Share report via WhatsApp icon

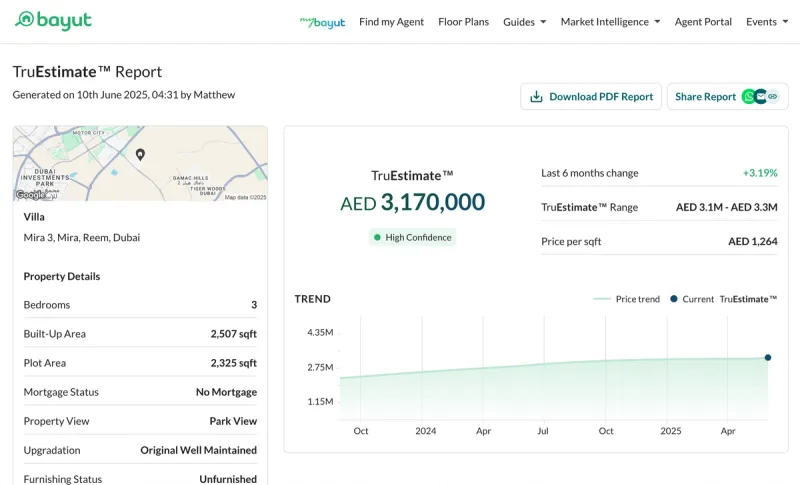click(748, 97)
